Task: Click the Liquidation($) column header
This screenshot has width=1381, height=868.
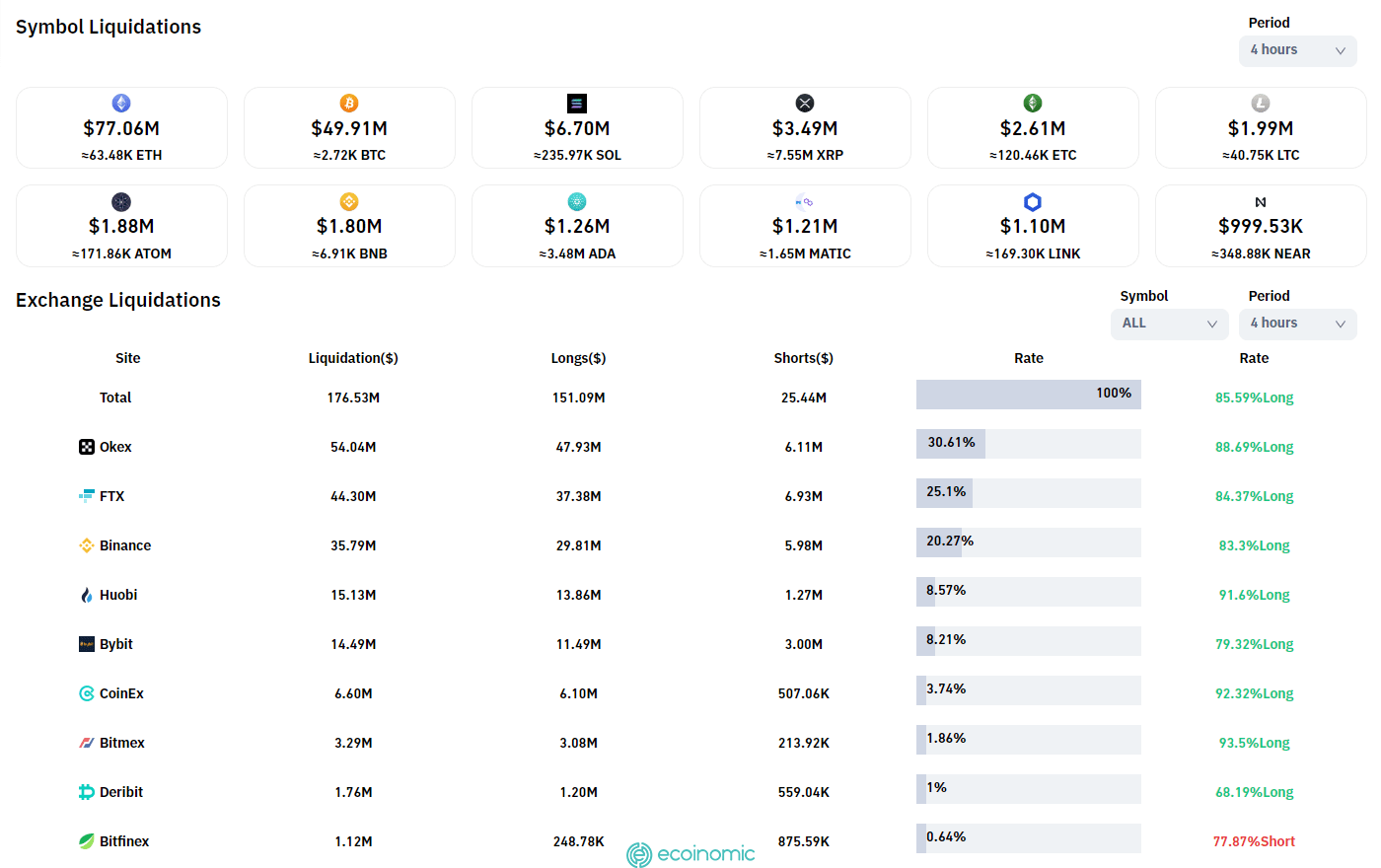Action: tap(353, 358)
